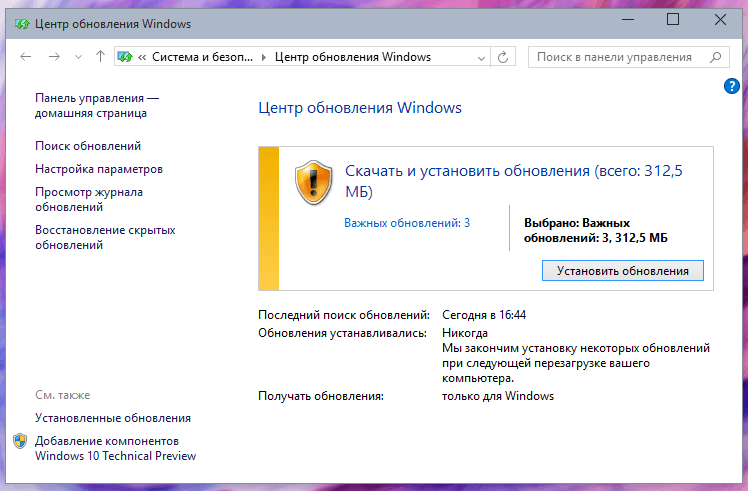Screen dimensions: 748x491
Task: Minimize the Windows Update window
Action: (628, 20)
